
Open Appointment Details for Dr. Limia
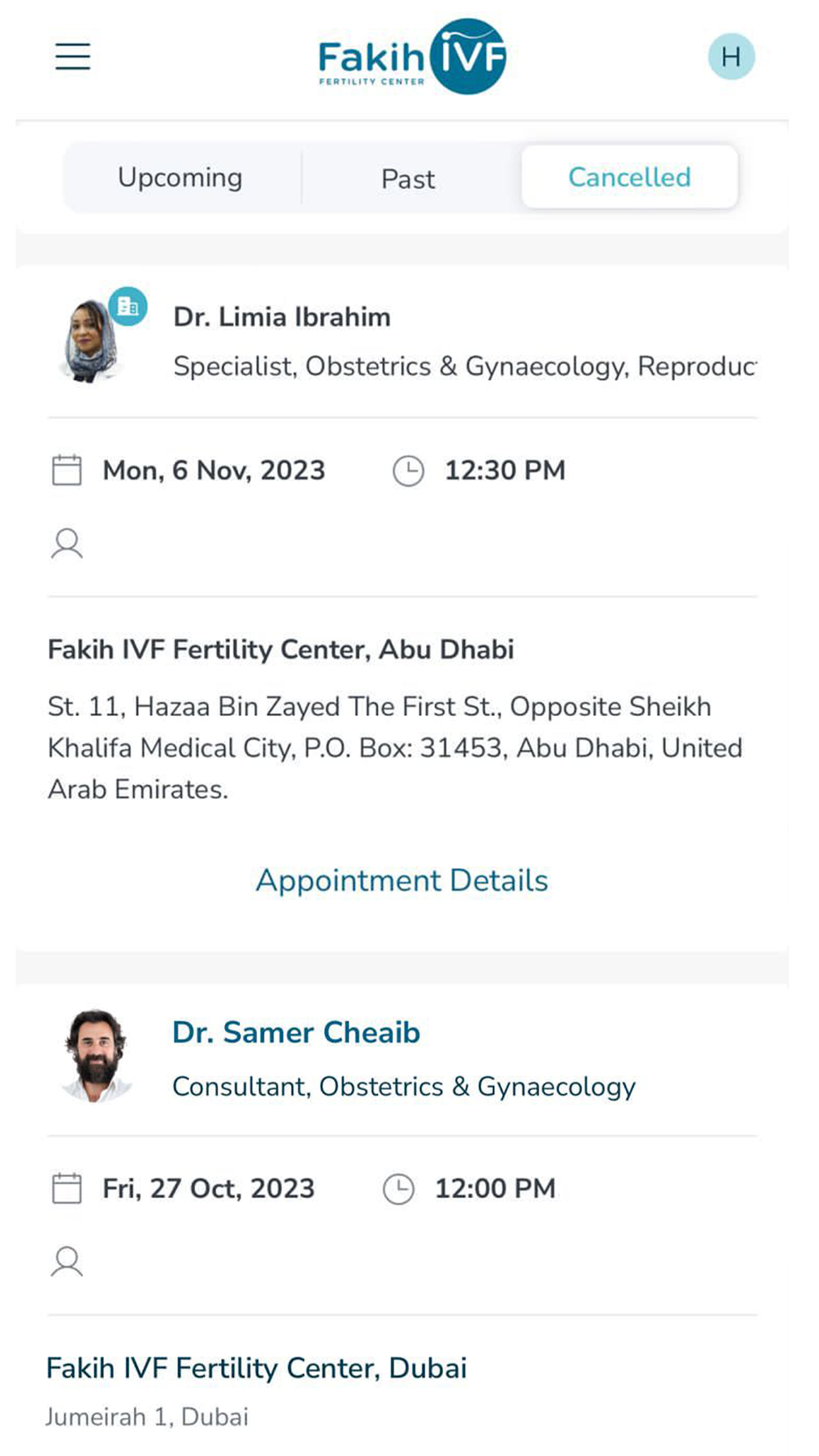[402, 881]
